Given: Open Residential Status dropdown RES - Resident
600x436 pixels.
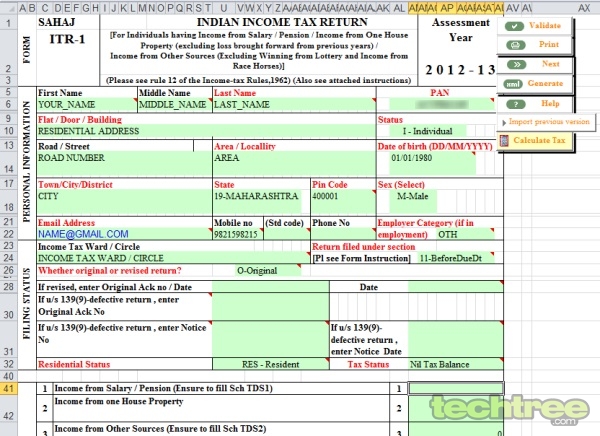Looking at the screenshot, I should pyautogui.click(x=271, y=364).
